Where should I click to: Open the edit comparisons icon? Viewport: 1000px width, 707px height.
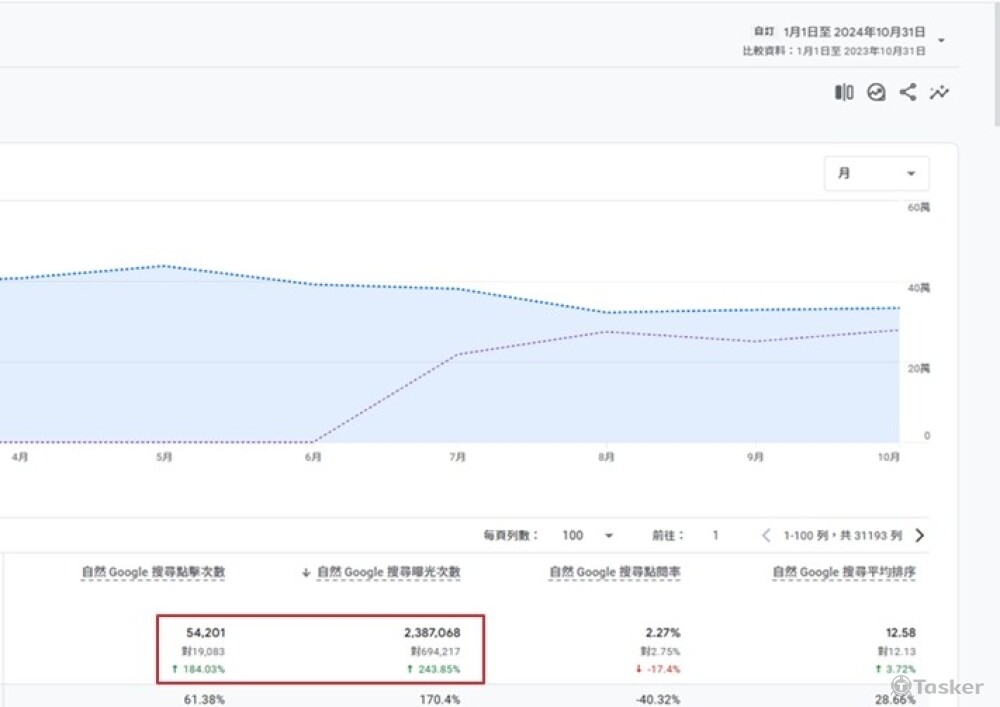(844, 93)
